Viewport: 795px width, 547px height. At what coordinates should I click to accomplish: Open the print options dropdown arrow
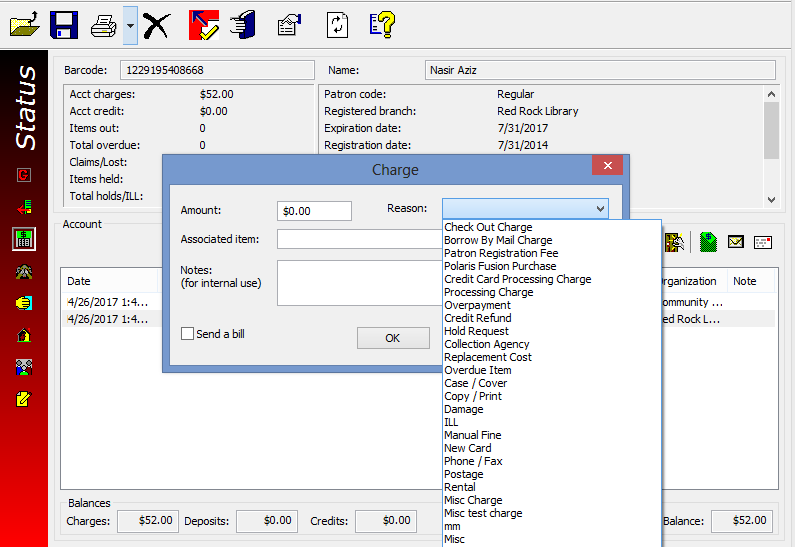pos(130,25)
